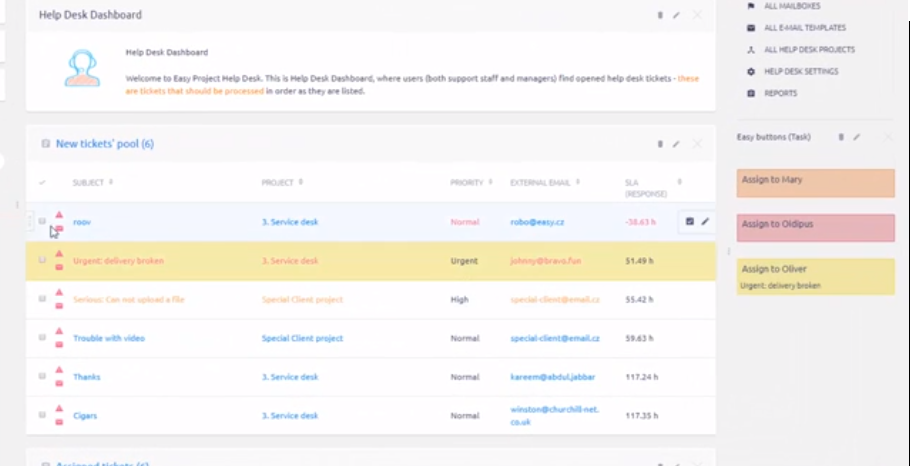This screenshot has height=466, width=910.
Task: Tick checkbox for Urgent: delivery broken ticket
Action: click(42, 260)
